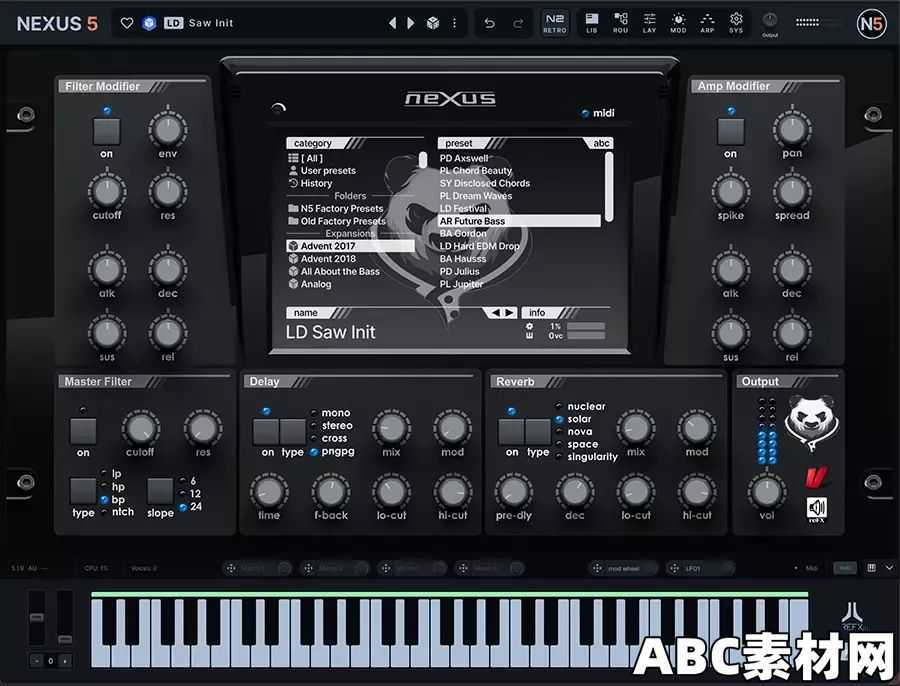900x686 pixels.
Task: Select the nuclear reverb type
Action: (586, 407)
